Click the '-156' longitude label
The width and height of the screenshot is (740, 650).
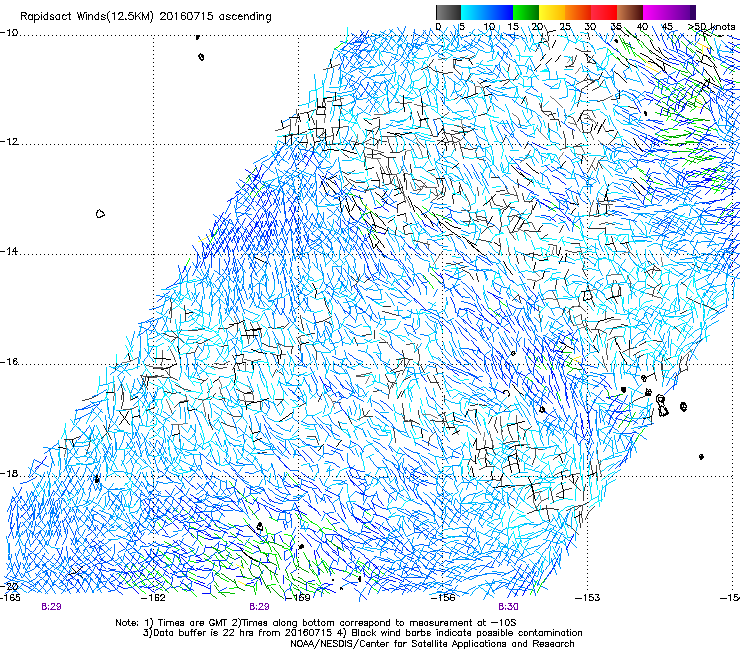pyautogui.click(x=443, y=598)
